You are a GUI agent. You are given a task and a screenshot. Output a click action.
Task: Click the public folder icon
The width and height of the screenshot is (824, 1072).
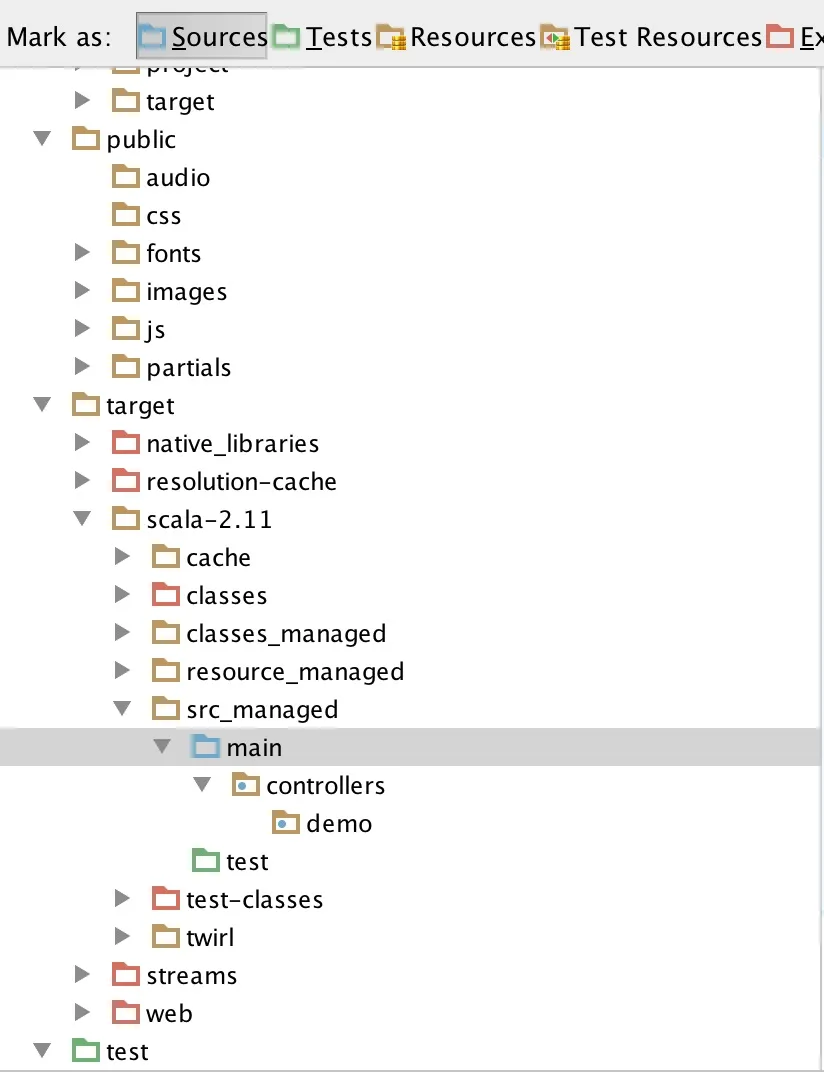pyautogui.click(x=86, y=139)
